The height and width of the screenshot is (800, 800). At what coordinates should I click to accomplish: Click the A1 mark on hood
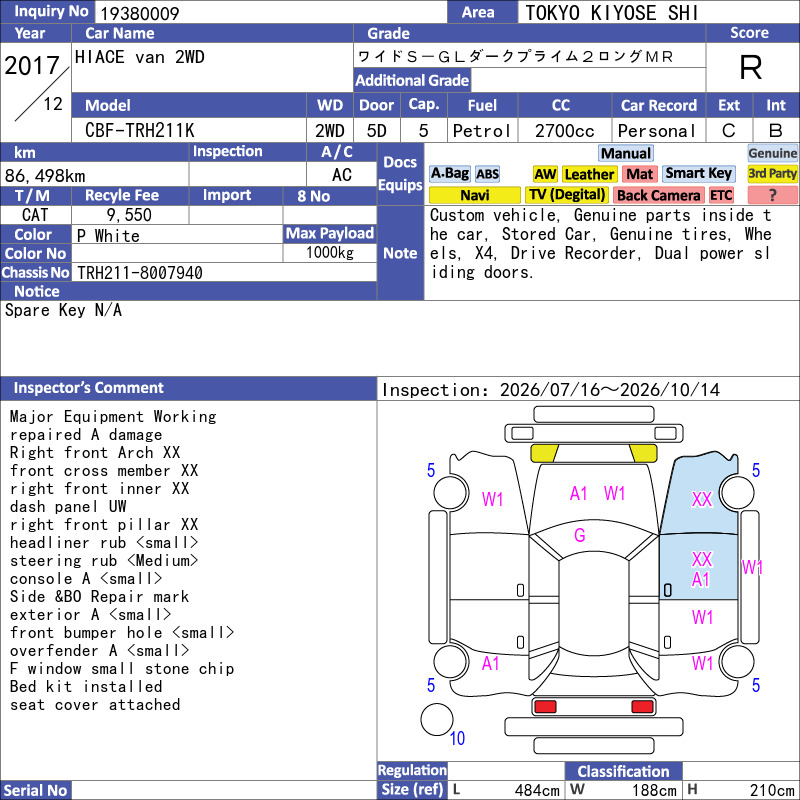click(578, 493)
